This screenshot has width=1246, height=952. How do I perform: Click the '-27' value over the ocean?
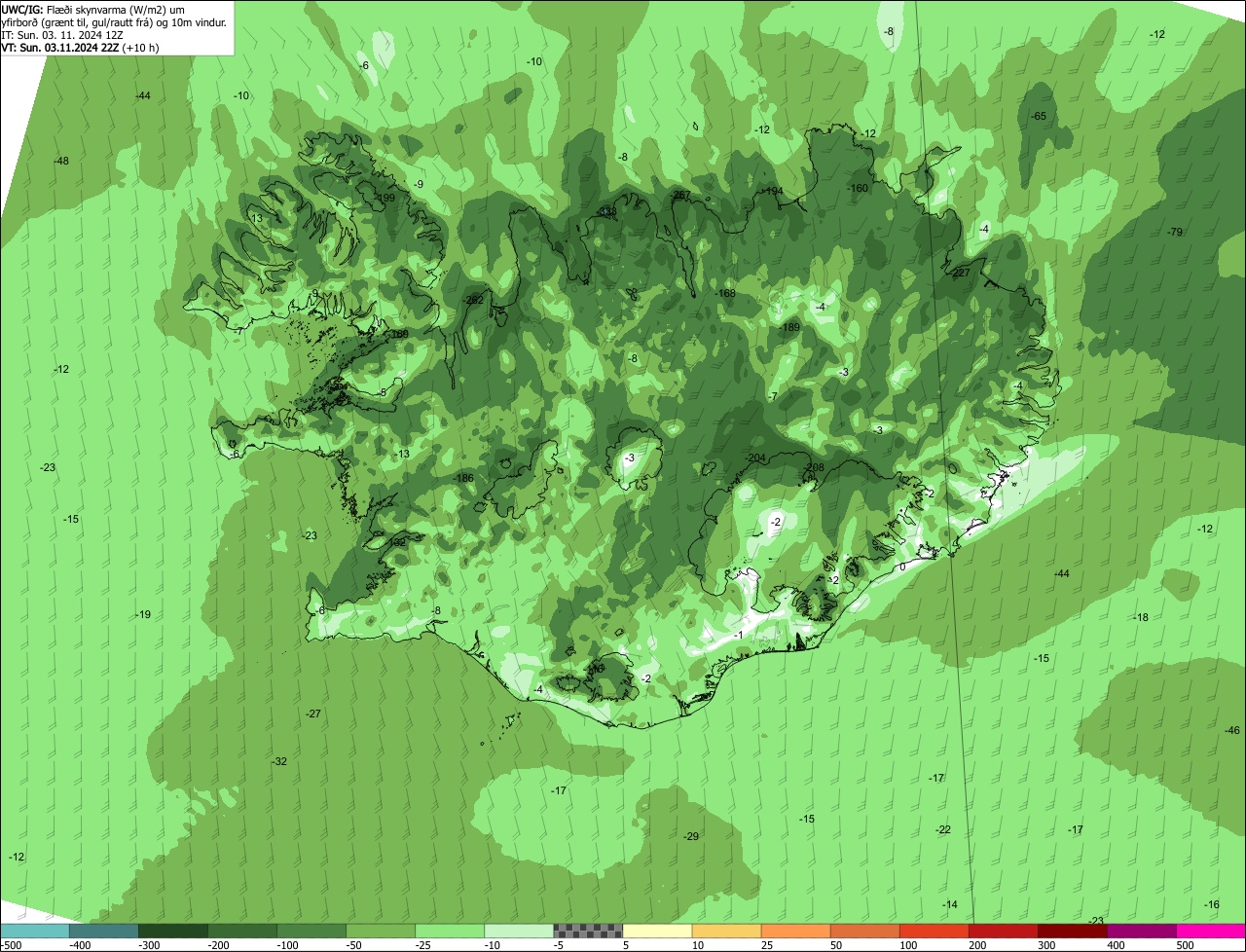313,714
